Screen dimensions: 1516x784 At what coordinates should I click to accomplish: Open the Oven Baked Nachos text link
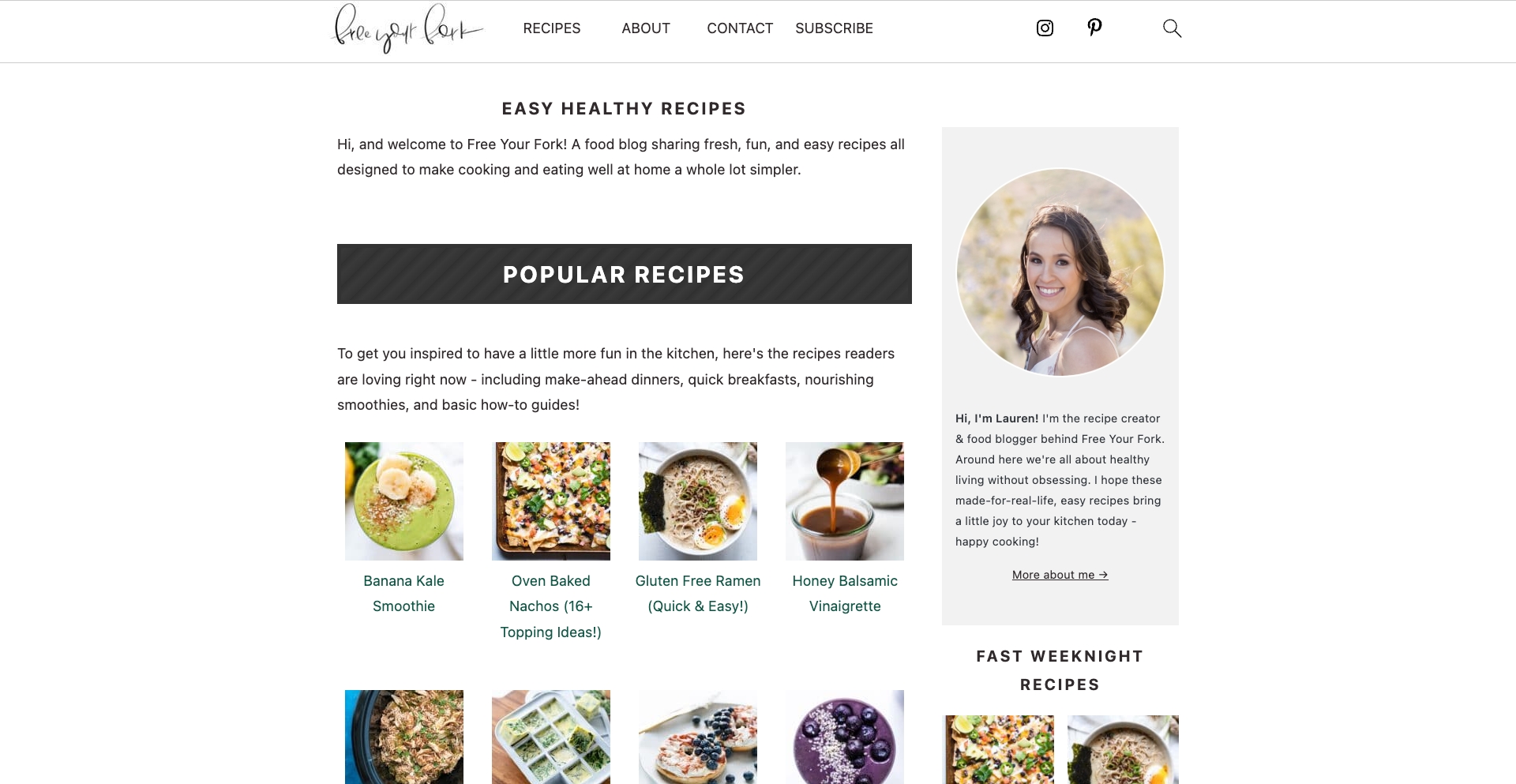[551, 606]
